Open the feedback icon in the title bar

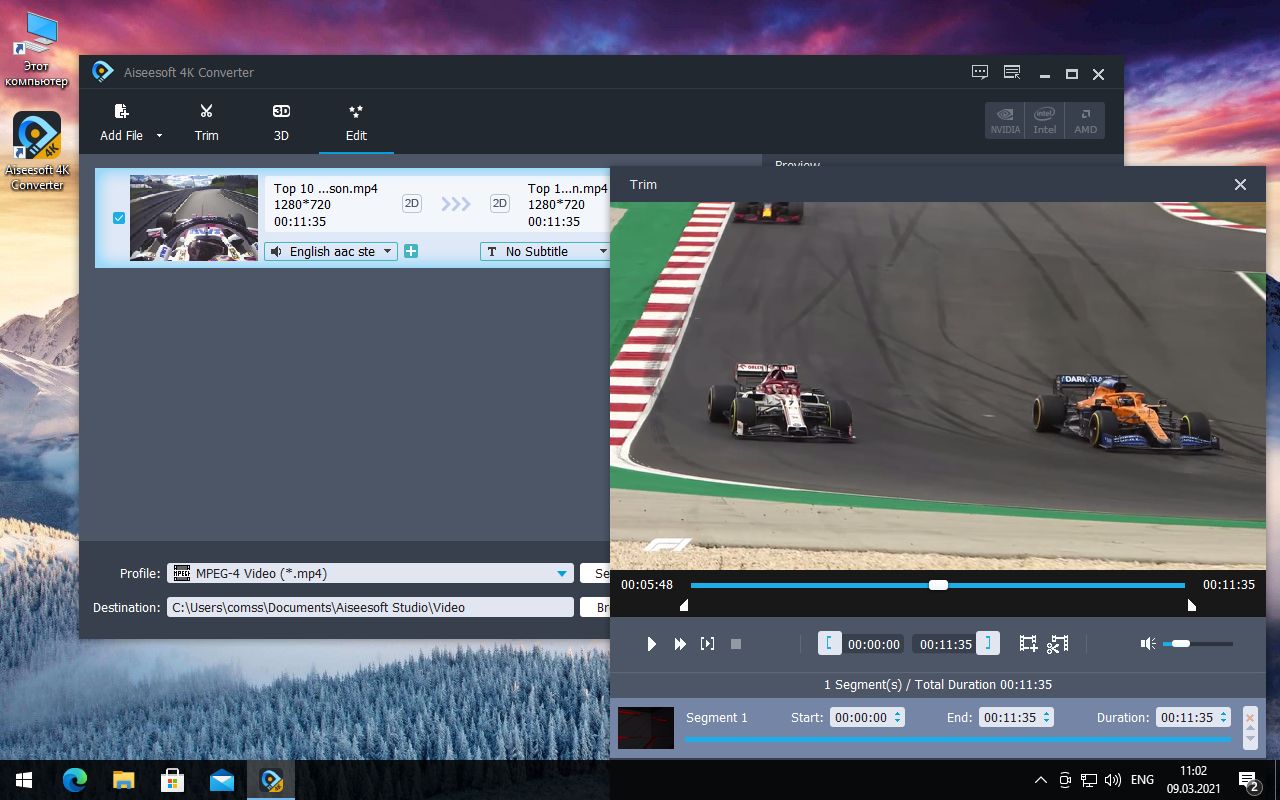tap(979, 71)
